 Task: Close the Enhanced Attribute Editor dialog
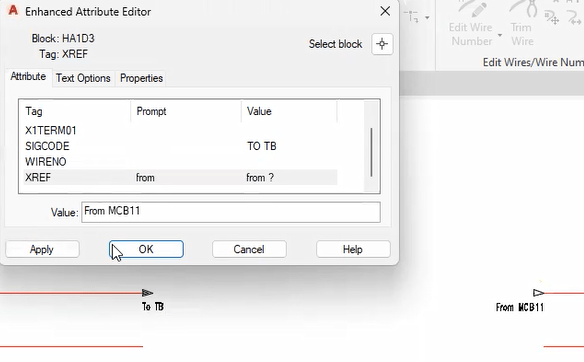tap(385, 11)
